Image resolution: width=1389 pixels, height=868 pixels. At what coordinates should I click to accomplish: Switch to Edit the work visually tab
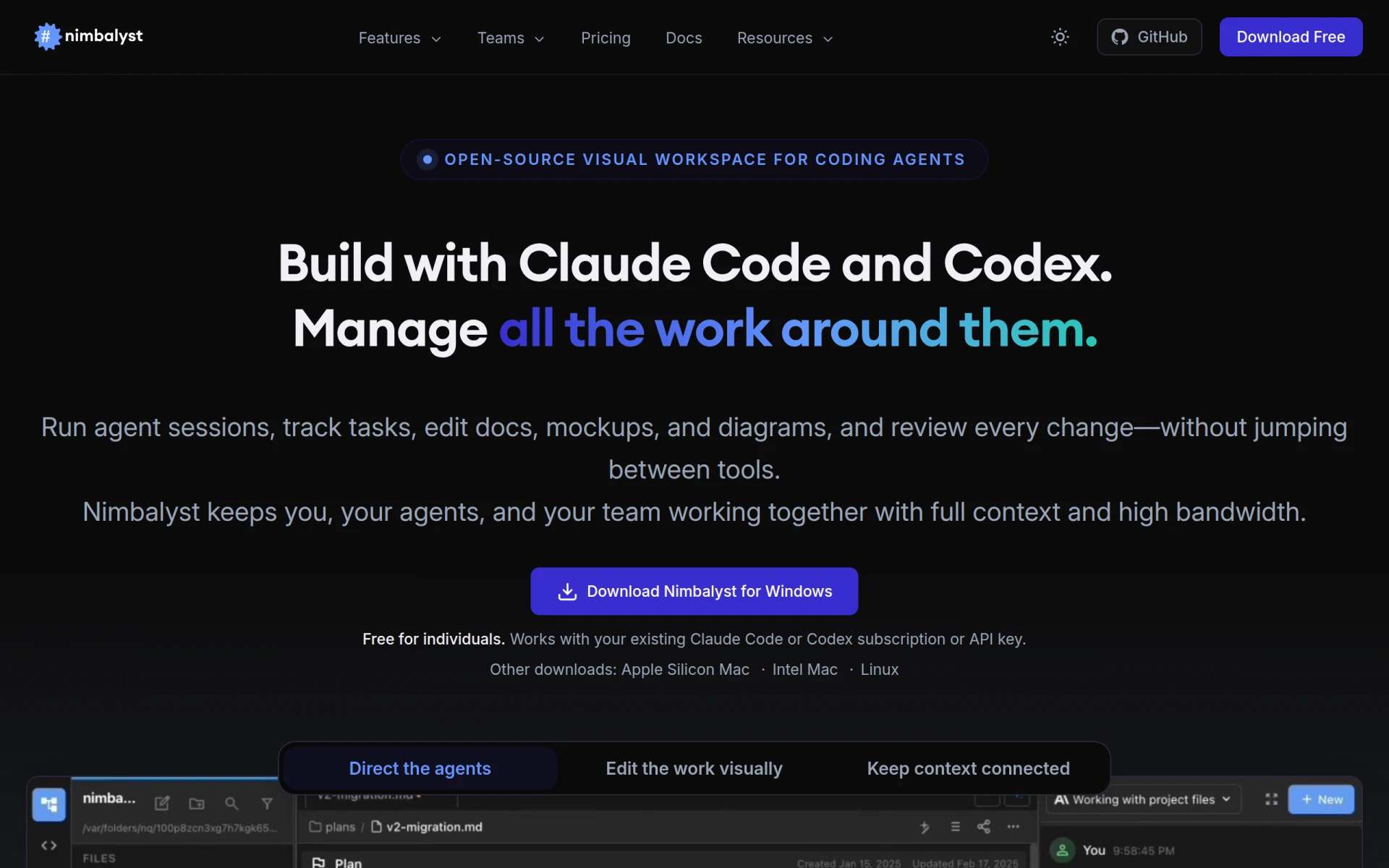(x=694, y=768)
